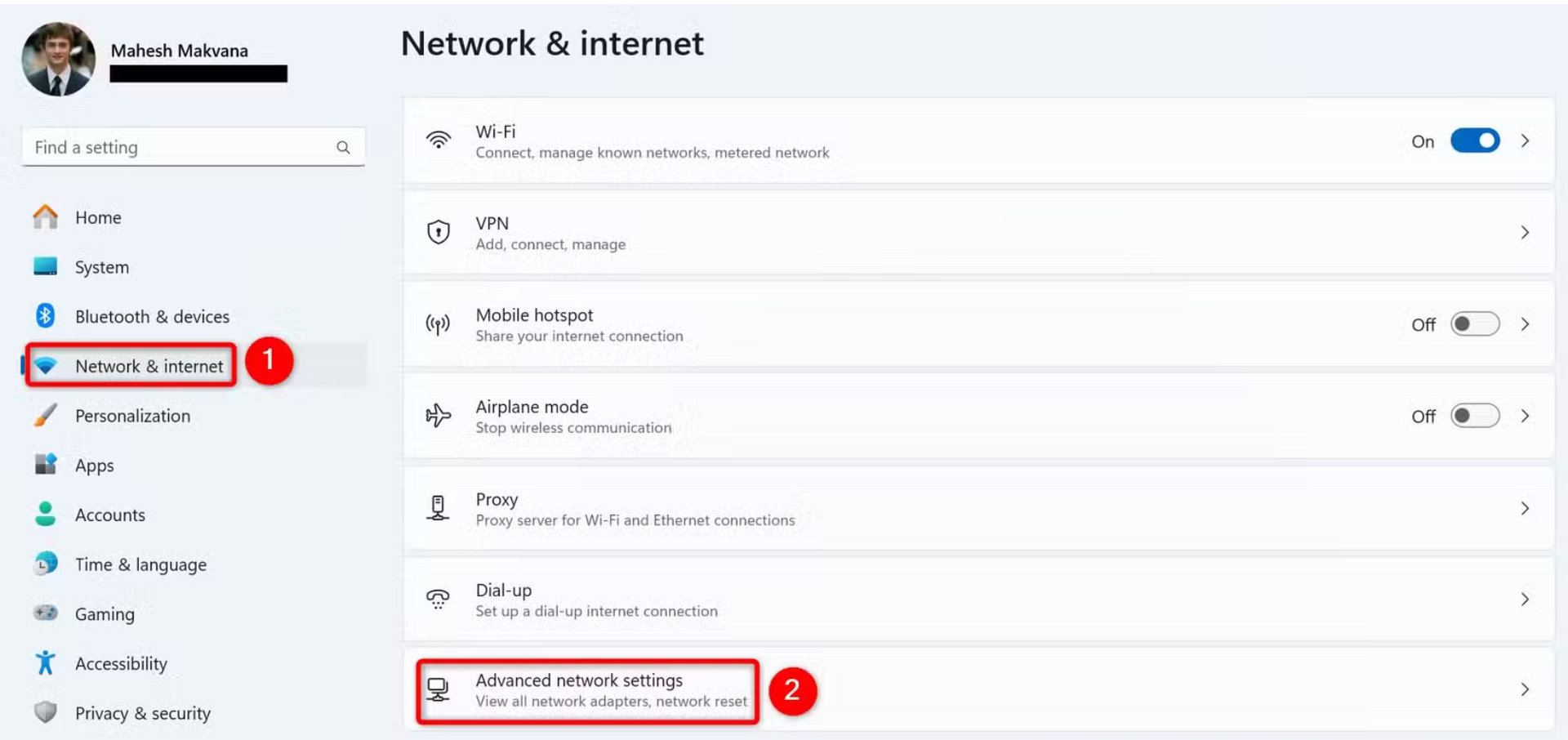Click the Proxy server icon
The image size is (1568, 740).
tap(439, 508)
